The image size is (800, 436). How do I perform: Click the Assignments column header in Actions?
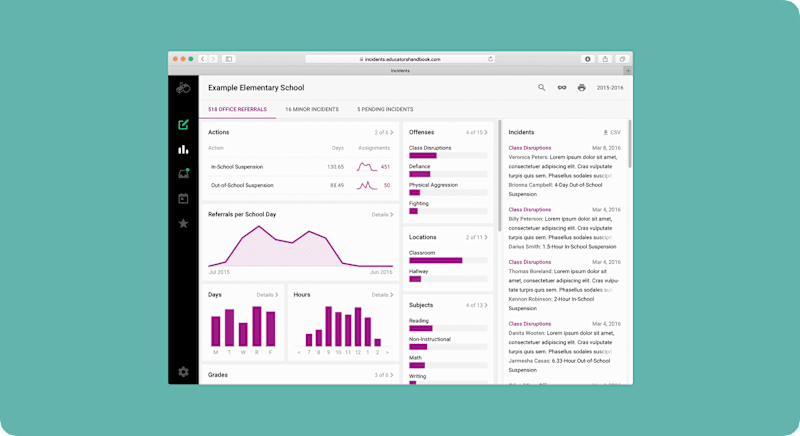(374, 148)
